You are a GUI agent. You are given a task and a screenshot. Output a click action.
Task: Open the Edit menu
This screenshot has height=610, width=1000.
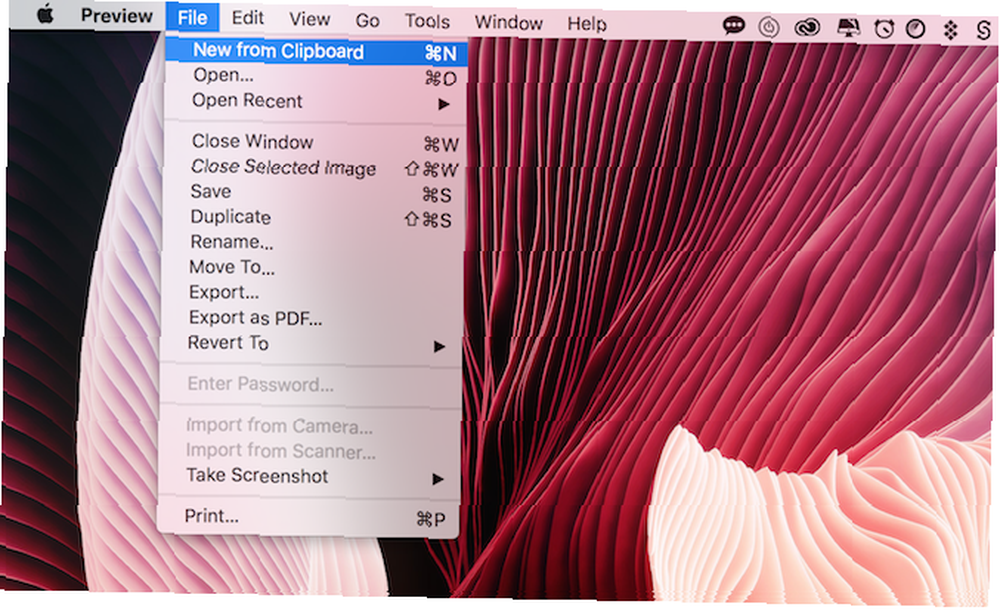[247, 18]
